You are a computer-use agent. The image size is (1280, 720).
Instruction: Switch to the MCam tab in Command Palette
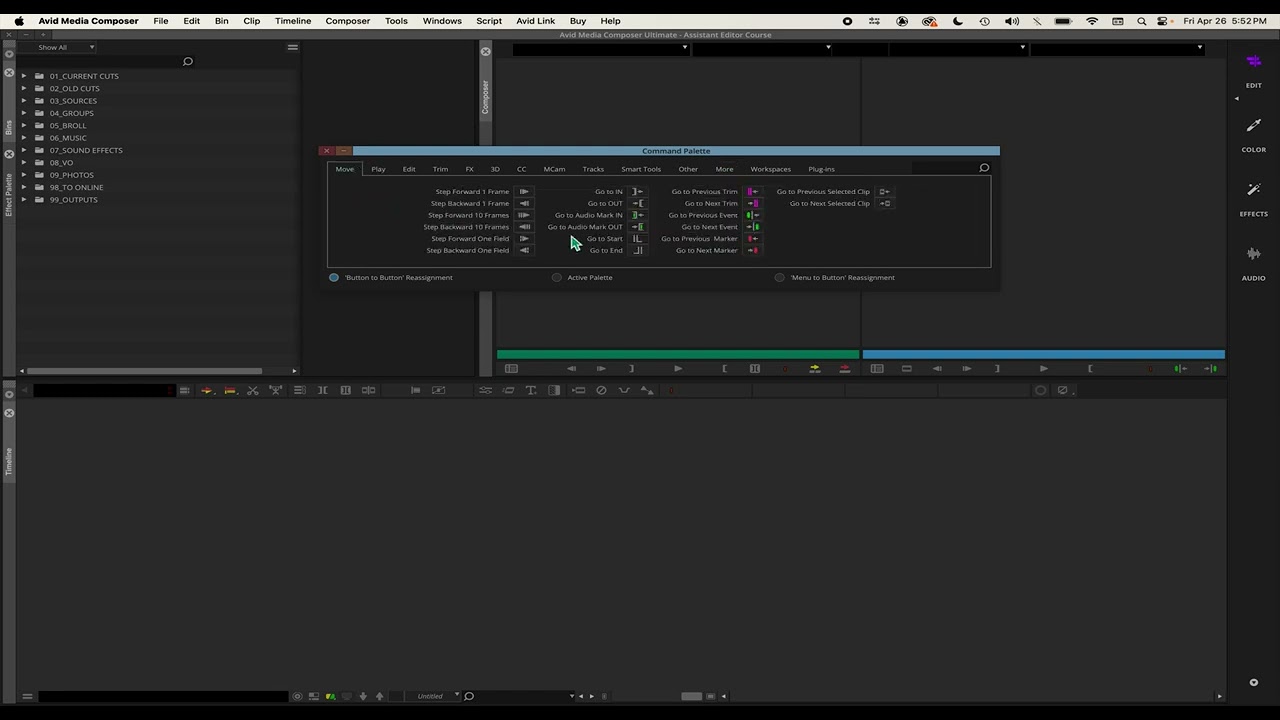(x=554, y=169)
